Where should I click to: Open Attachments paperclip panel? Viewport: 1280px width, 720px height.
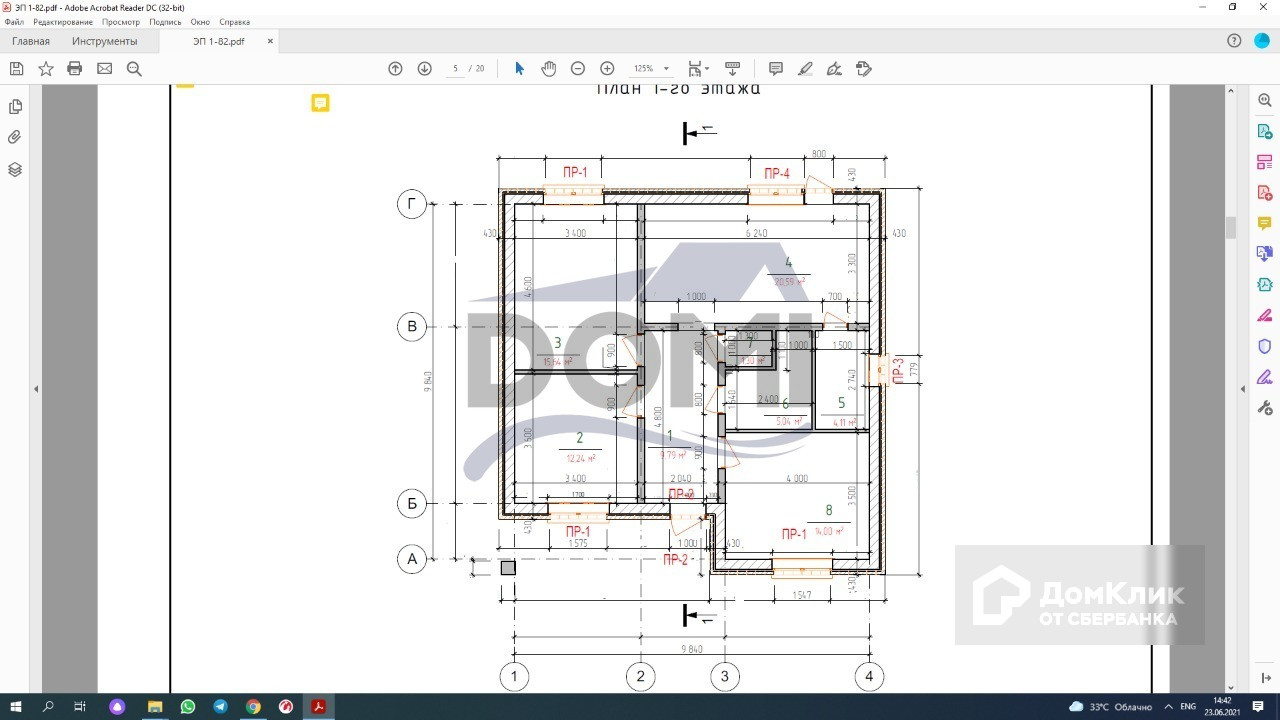[15, 138]
